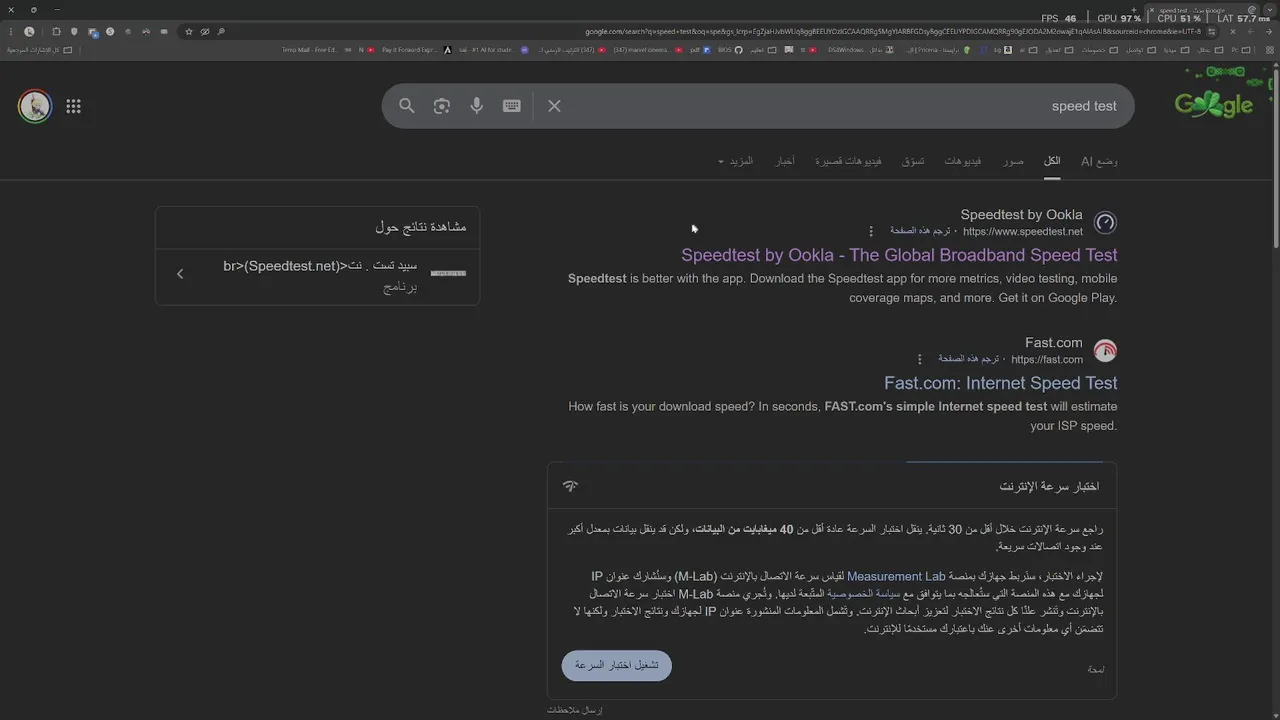Image resolution: width=1280 pixels, height=720 pixels.
Task: Click the right-pointing navigation arrow in toolbar
Action: (1269, 32)
